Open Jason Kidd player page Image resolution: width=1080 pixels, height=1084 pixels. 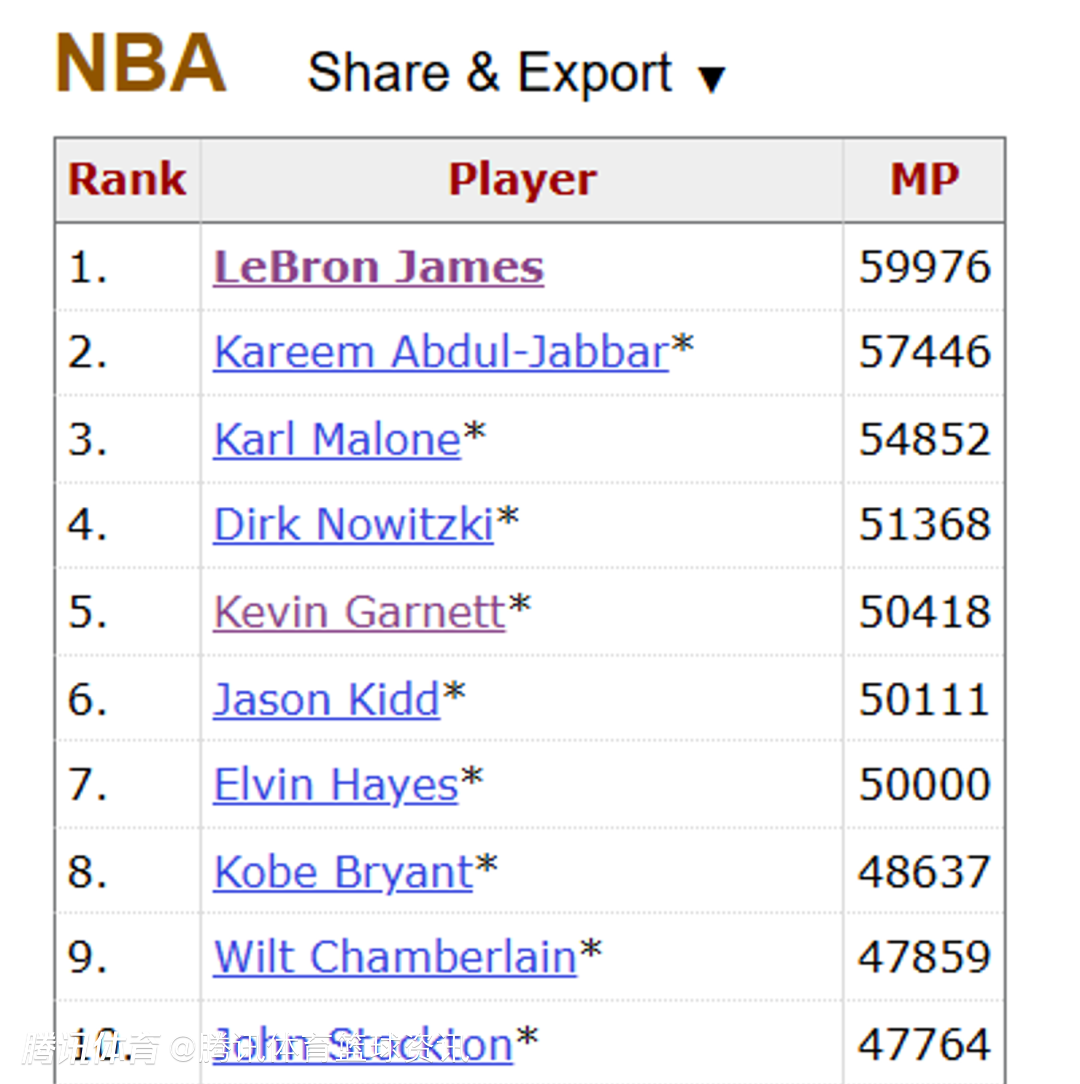point(326,699)
